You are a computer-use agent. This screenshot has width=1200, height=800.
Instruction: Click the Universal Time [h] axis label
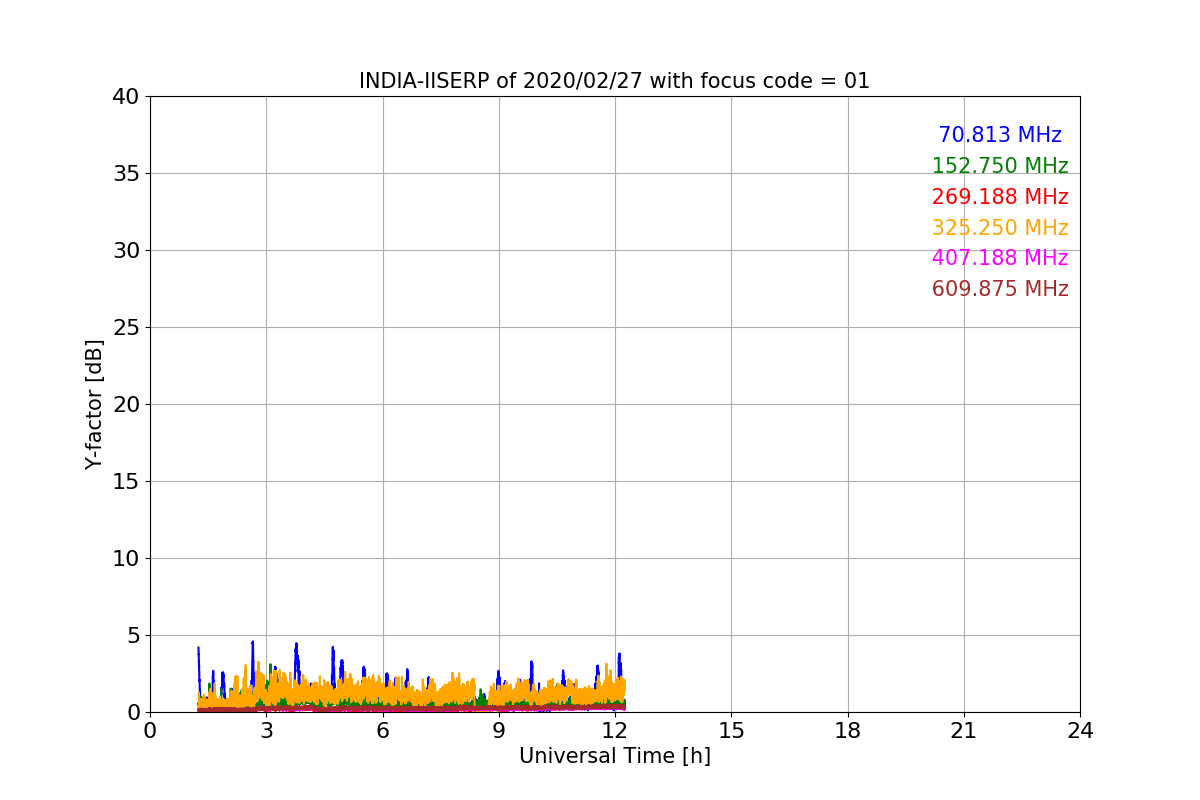pyautogui.click(x=615, y=756)
